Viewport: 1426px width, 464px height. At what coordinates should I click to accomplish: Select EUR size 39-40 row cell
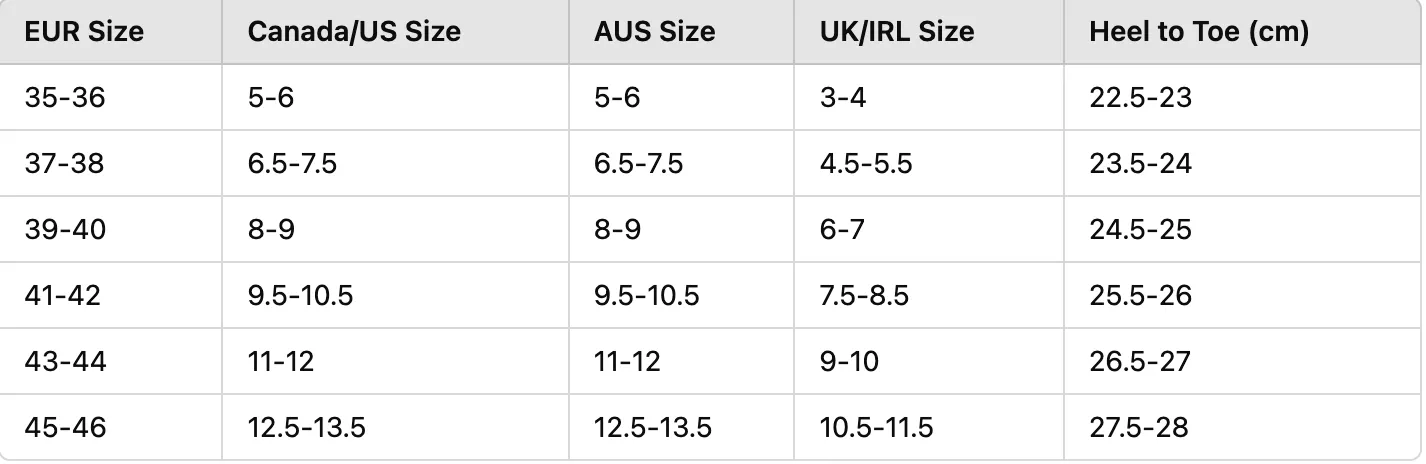coord(111,229)
